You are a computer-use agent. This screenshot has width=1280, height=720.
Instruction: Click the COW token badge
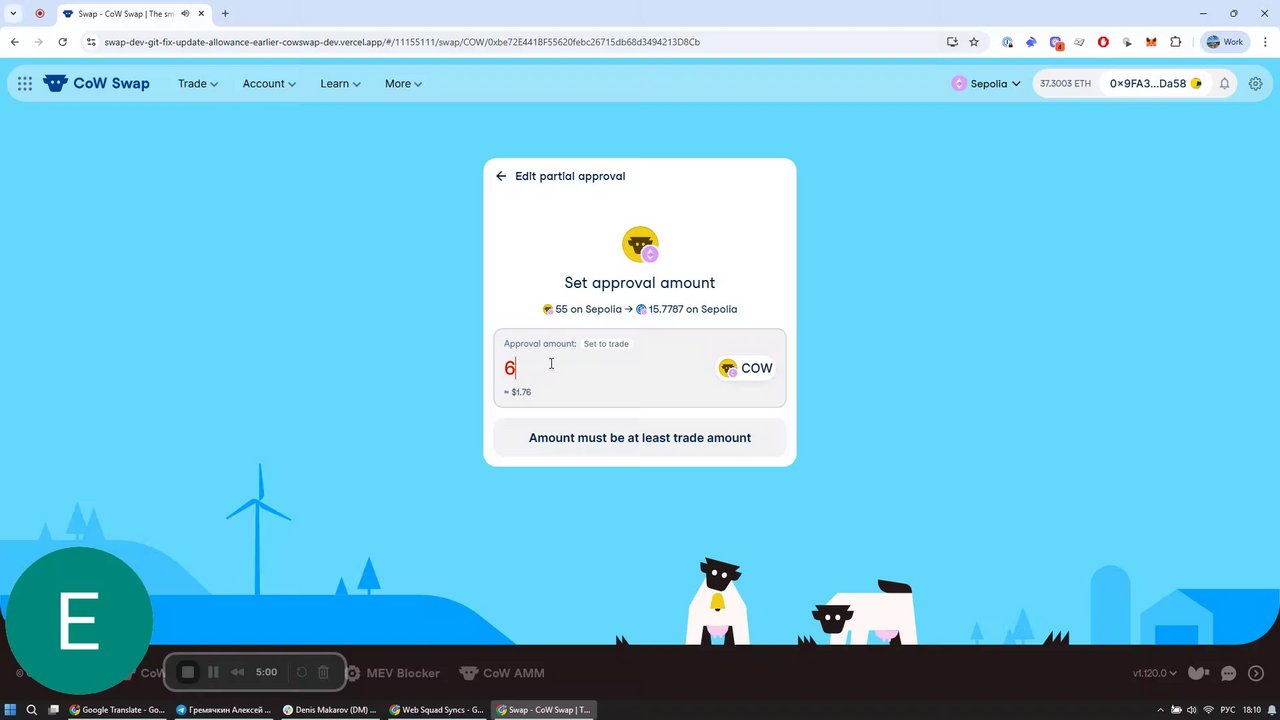746,368
